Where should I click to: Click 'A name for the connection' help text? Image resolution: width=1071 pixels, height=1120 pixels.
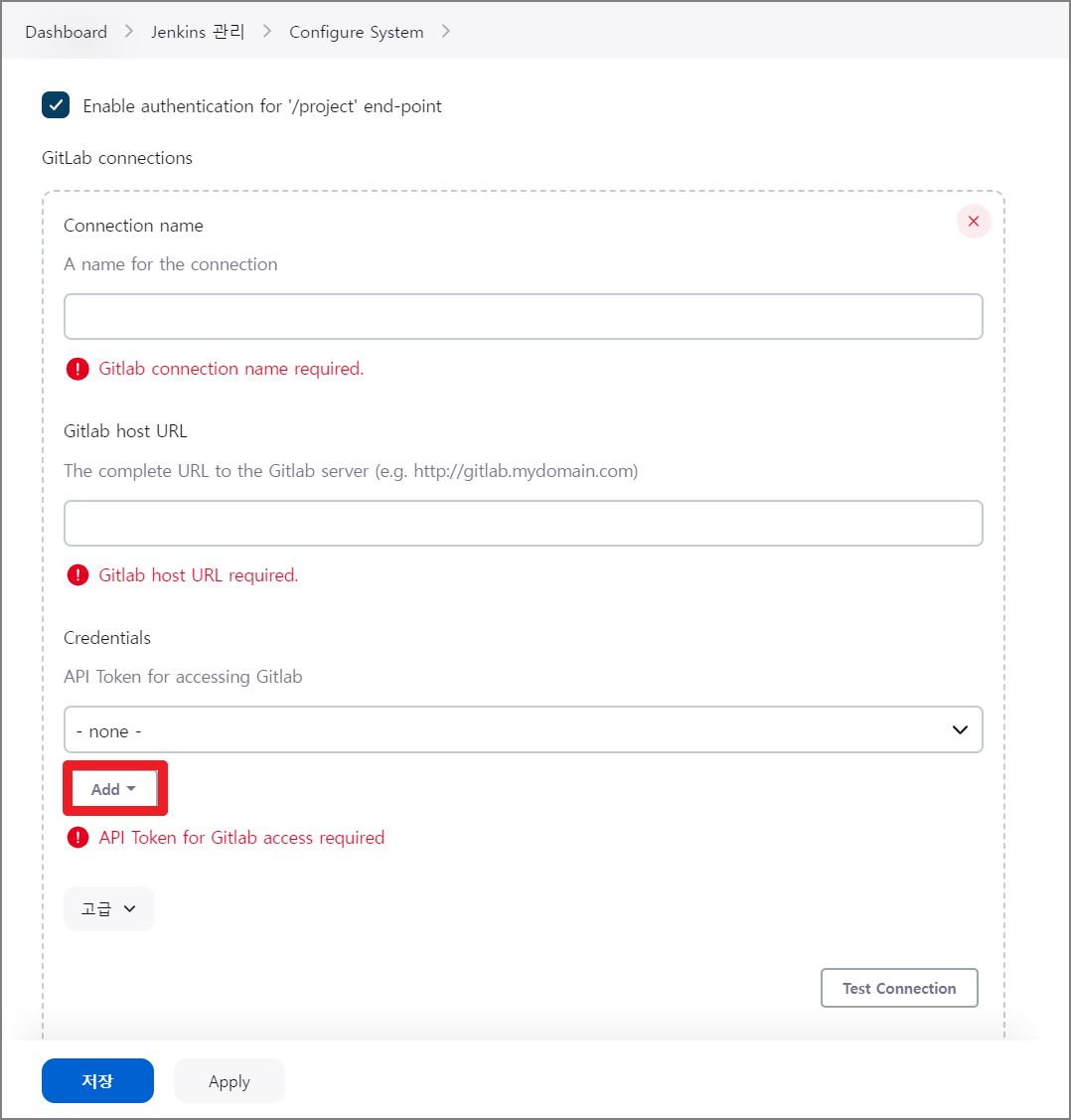(171, 264)
